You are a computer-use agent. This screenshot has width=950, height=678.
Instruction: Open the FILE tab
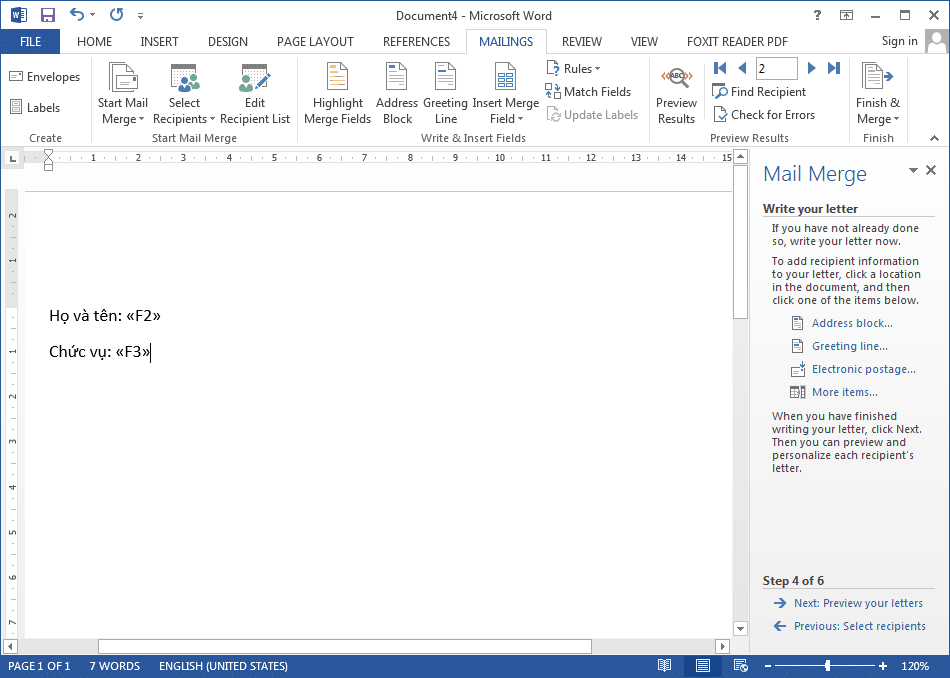[30, 41]
